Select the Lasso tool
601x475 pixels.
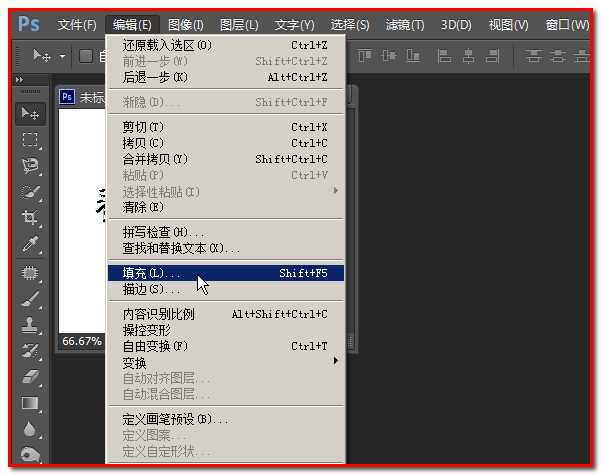tap(30, 166)
